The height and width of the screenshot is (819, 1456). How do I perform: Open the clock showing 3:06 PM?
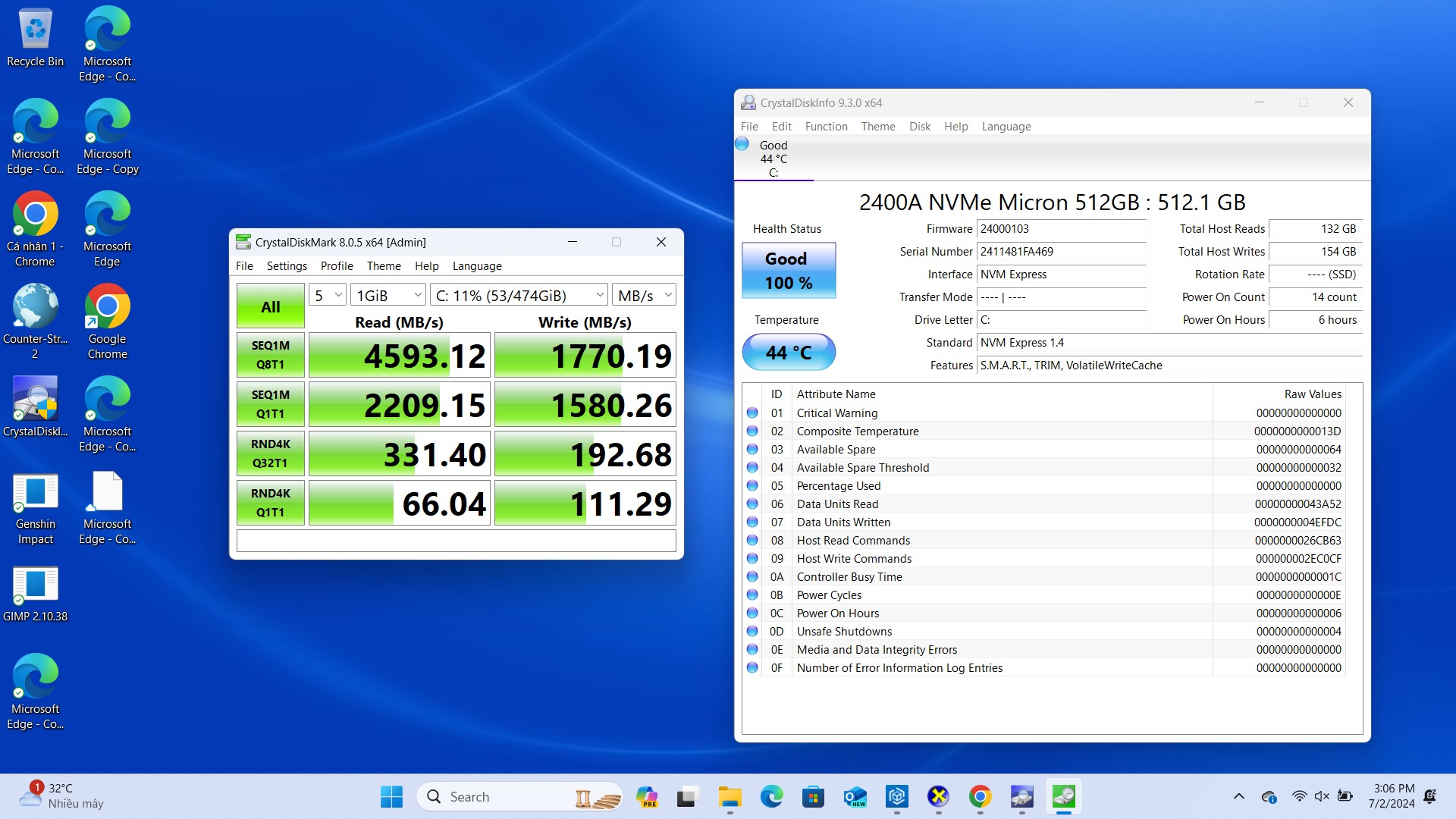pos(1393,796)
